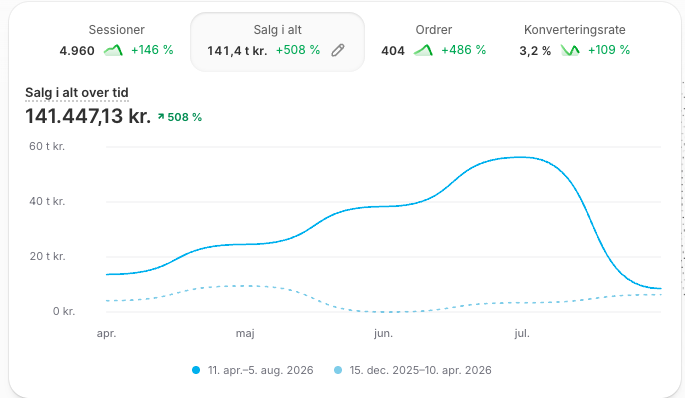Click legend label 11. apr.–5. aug. 2026
This screenshot has width=685, height=398.
pyautogui.click(x=260, y=370)
